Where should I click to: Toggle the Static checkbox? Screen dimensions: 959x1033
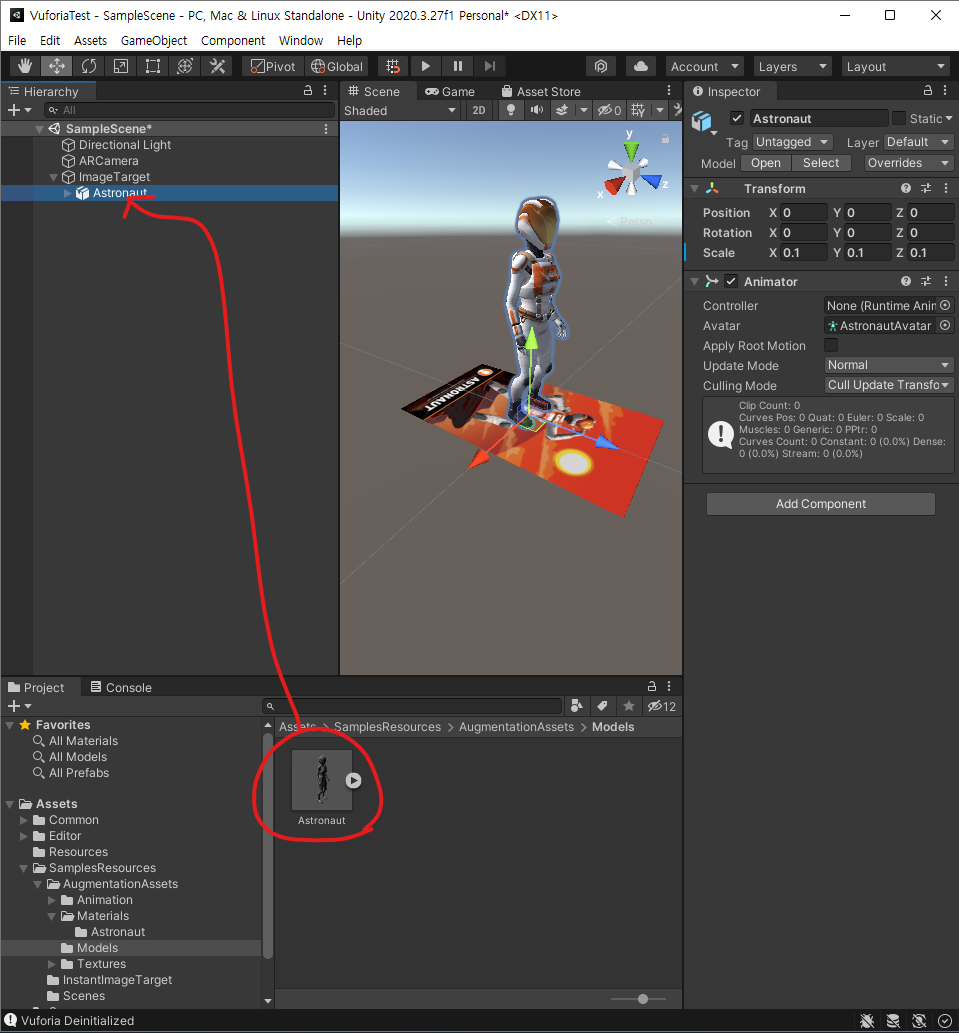(x=898, y=119)
